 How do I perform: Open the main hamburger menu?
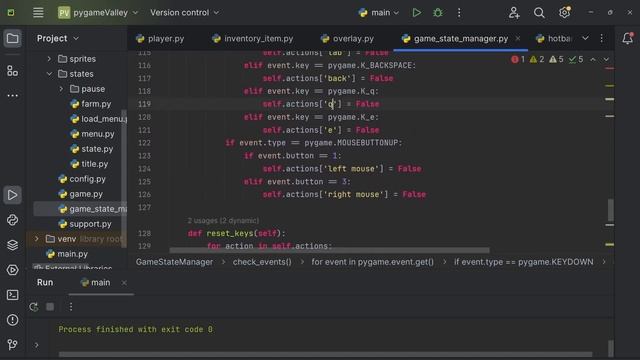click(x=38, y=13)
